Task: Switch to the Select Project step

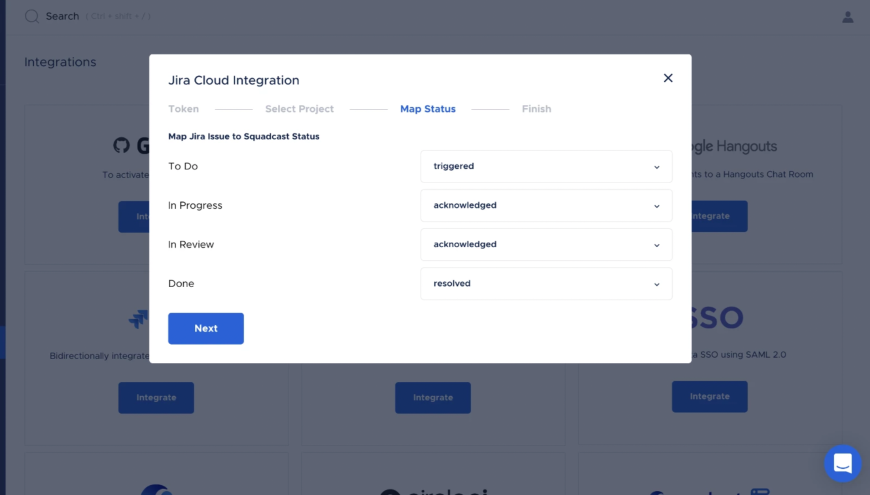Action: [x=299, y=109]
